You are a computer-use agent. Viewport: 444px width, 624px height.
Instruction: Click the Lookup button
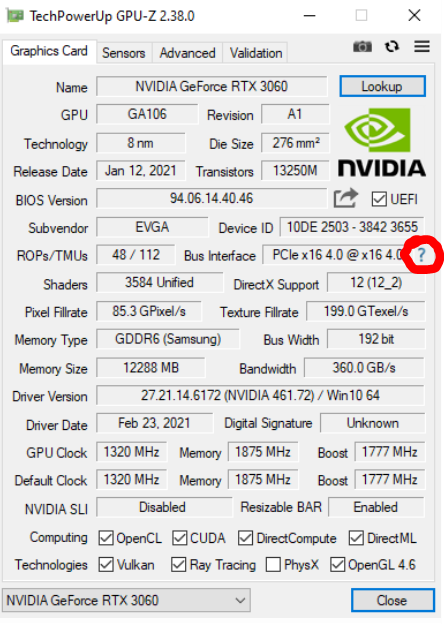382,86
